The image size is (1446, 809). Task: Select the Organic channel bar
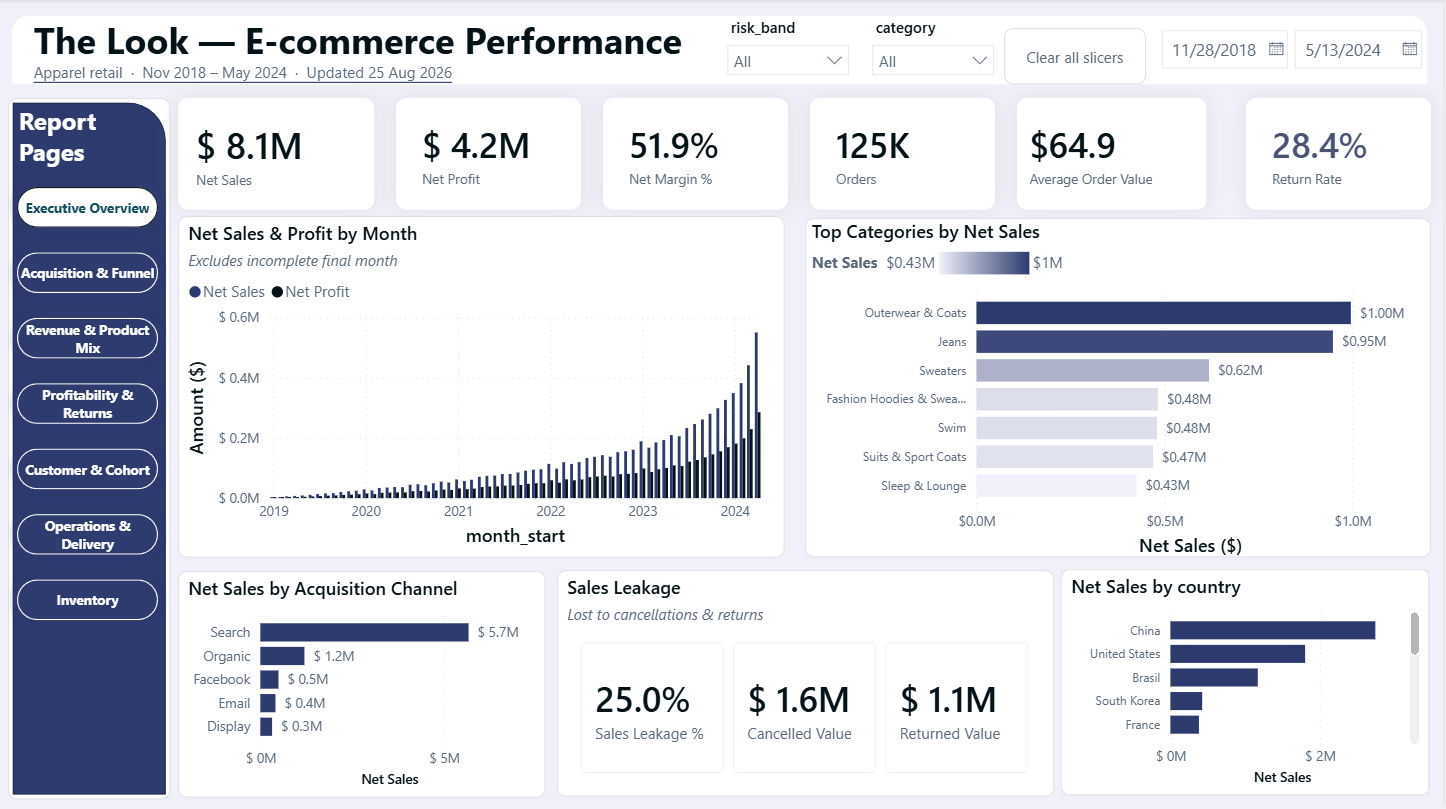[282, 656]
